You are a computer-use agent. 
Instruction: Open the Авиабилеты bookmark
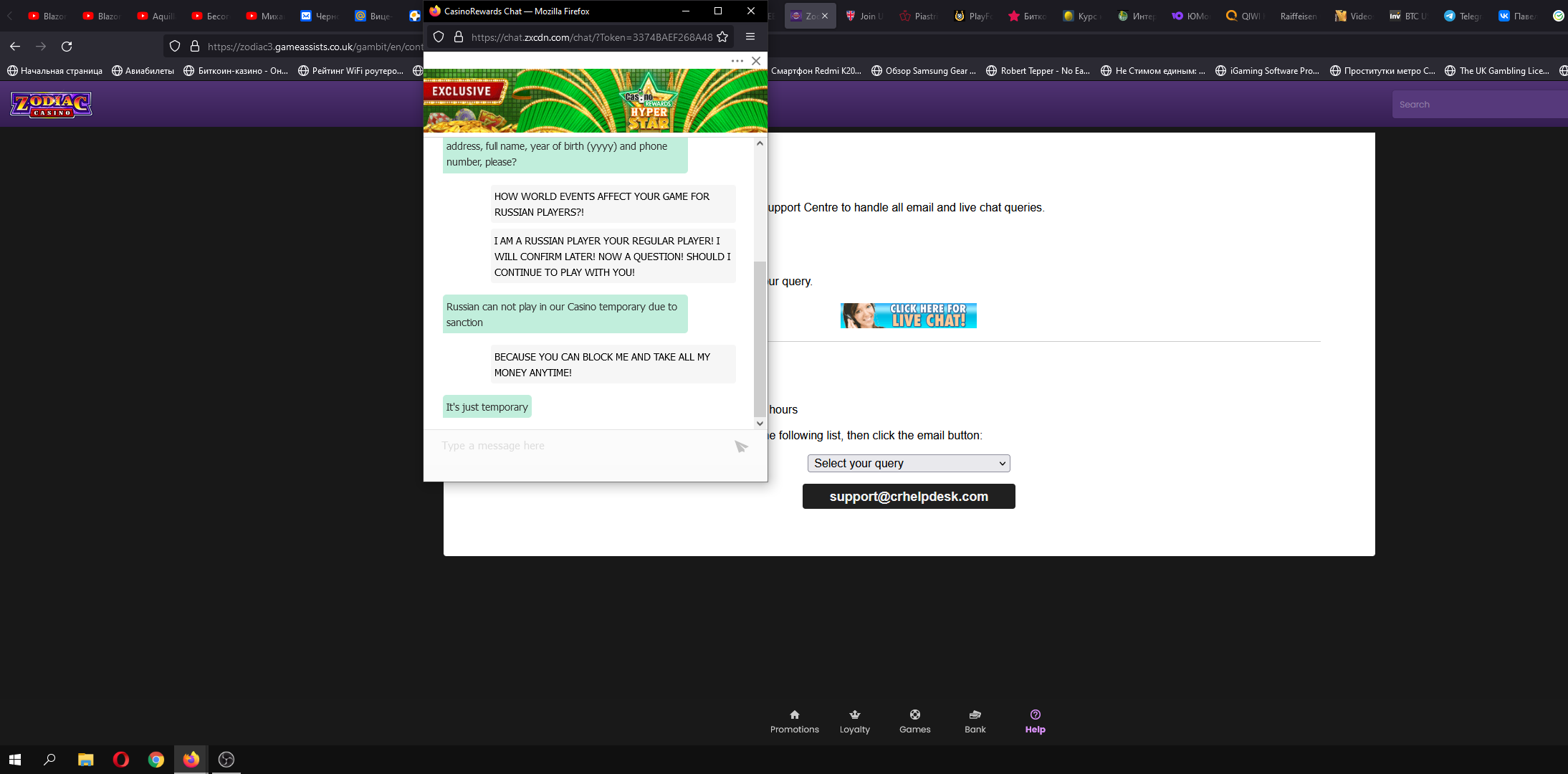point(143,71)
